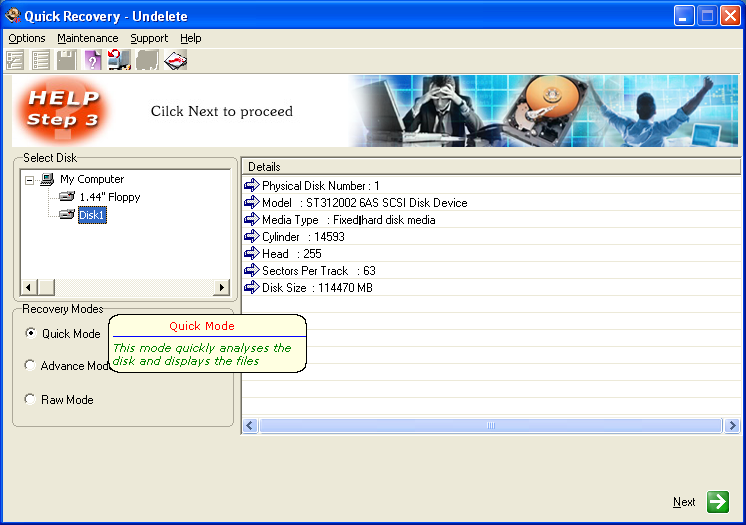This screenshot has height=525, width=746.
Task: Open the Help menu
Action: coord(190,38)
